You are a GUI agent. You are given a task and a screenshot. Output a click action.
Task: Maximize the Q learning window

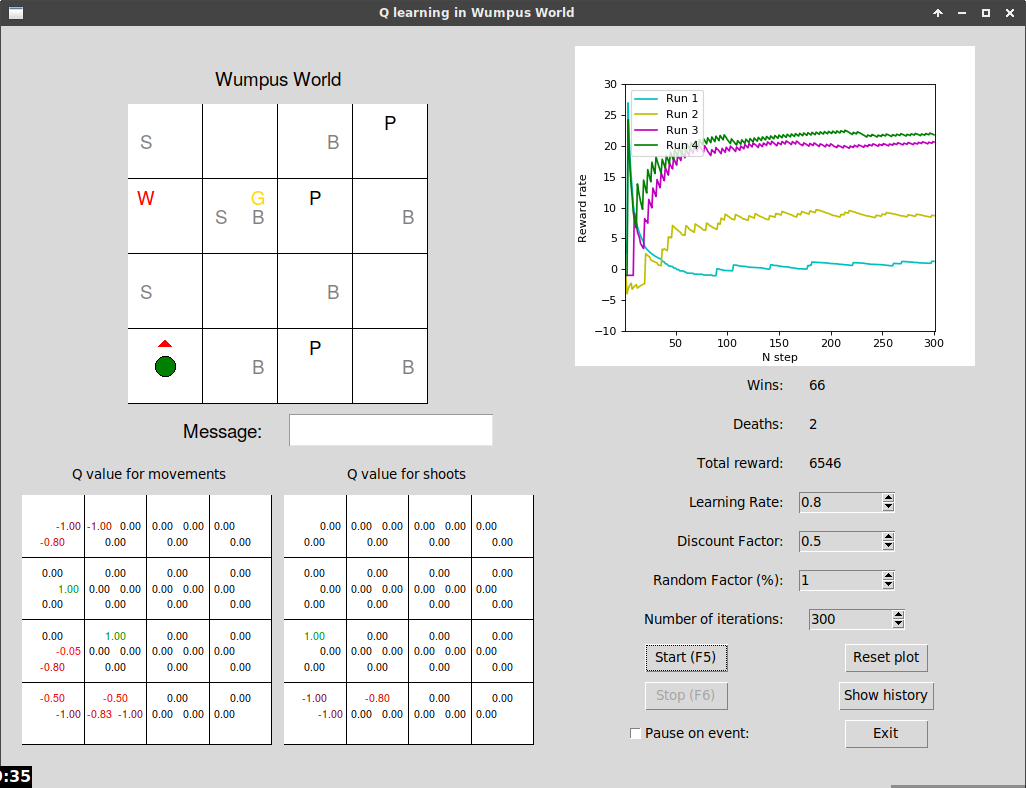(985, 12)
